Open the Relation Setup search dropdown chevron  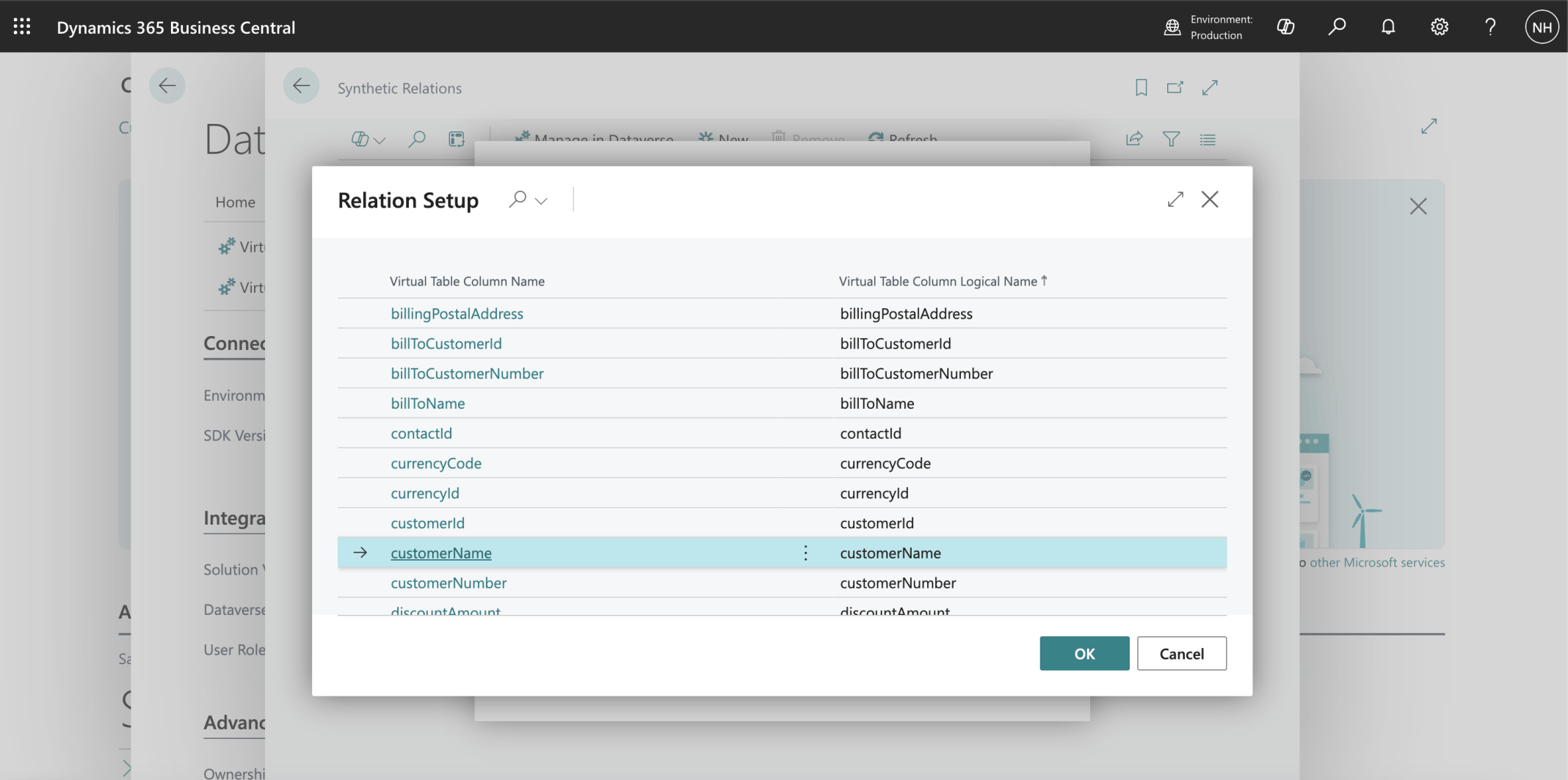542,201
